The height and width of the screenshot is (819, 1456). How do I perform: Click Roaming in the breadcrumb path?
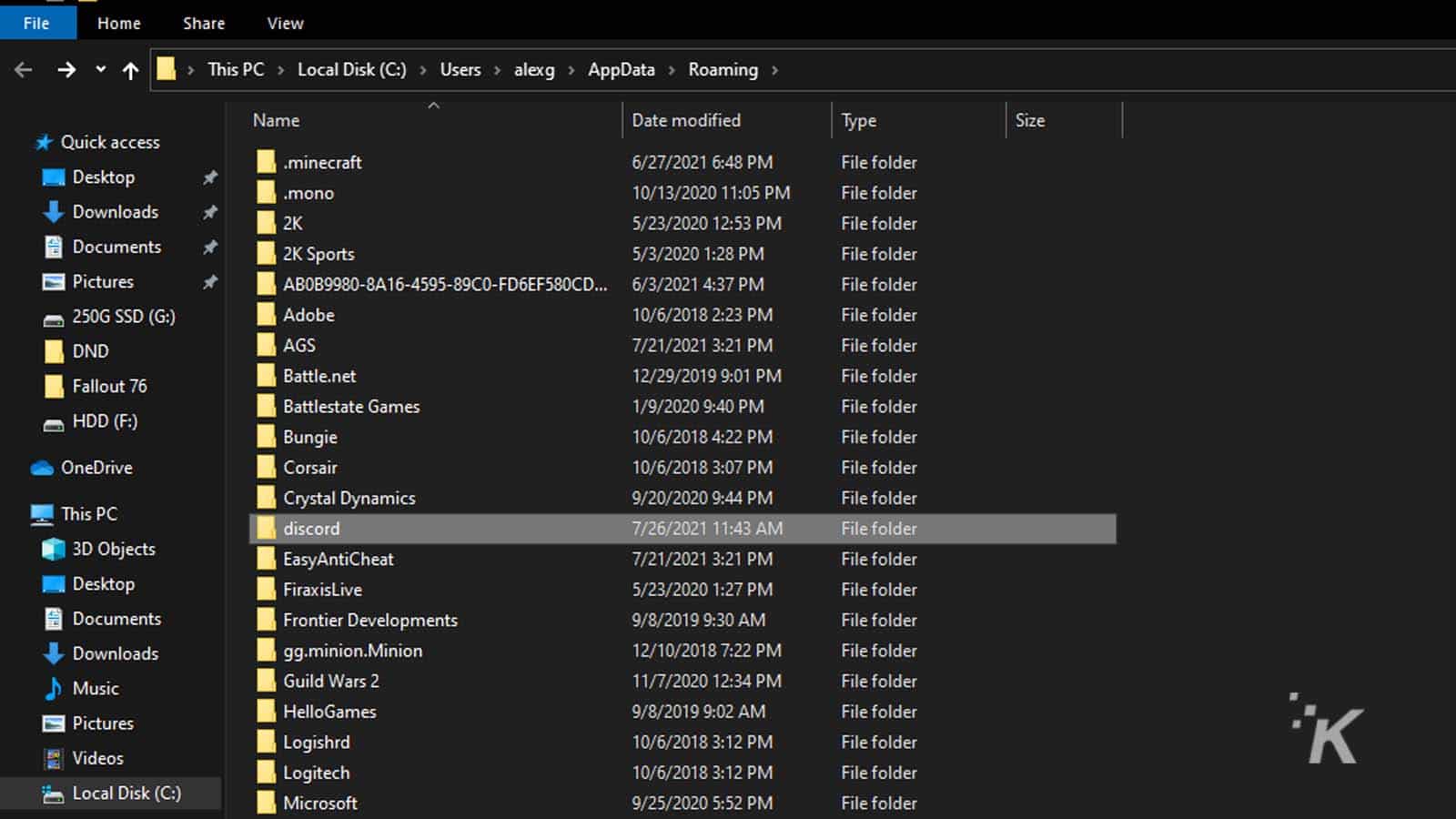(x=723, y=69)
